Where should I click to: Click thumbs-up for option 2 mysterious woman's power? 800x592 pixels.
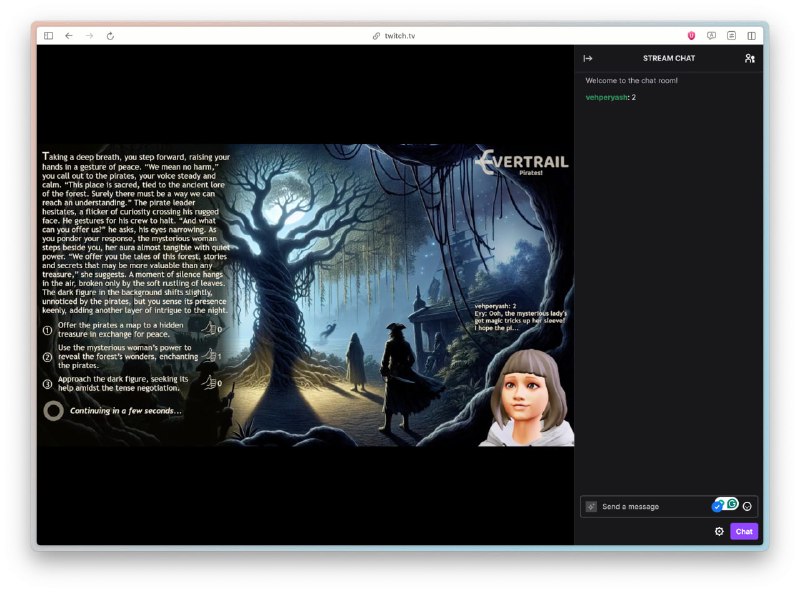[x=209, y=356]
